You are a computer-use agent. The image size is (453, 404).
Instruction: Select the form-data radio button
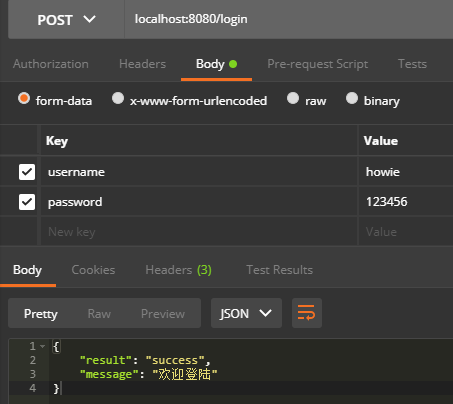tap(24, 98)
